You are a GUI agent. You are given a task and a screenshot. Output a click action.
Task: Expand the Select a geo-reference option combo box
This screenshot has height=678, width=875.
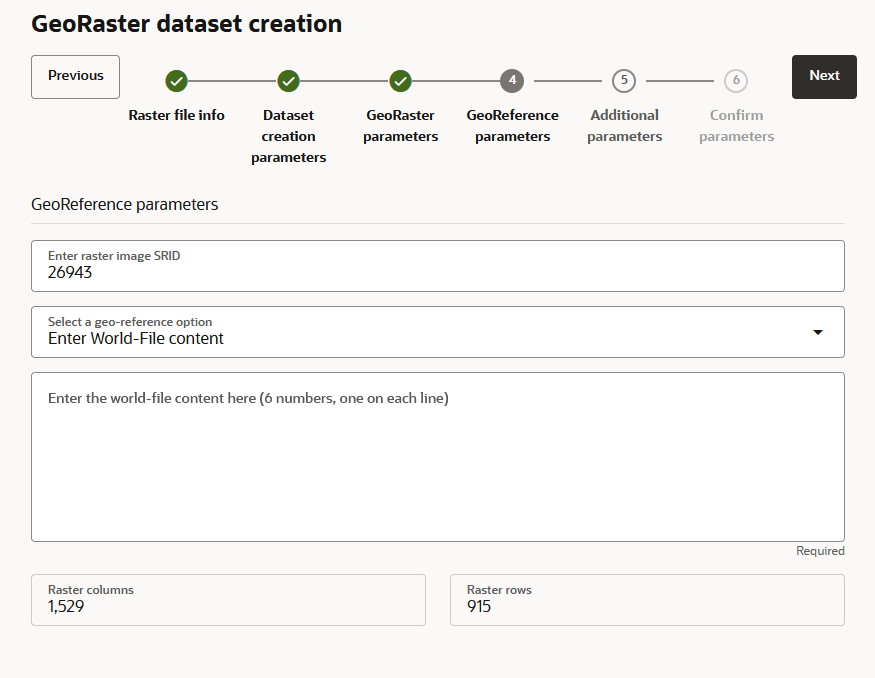438,331
